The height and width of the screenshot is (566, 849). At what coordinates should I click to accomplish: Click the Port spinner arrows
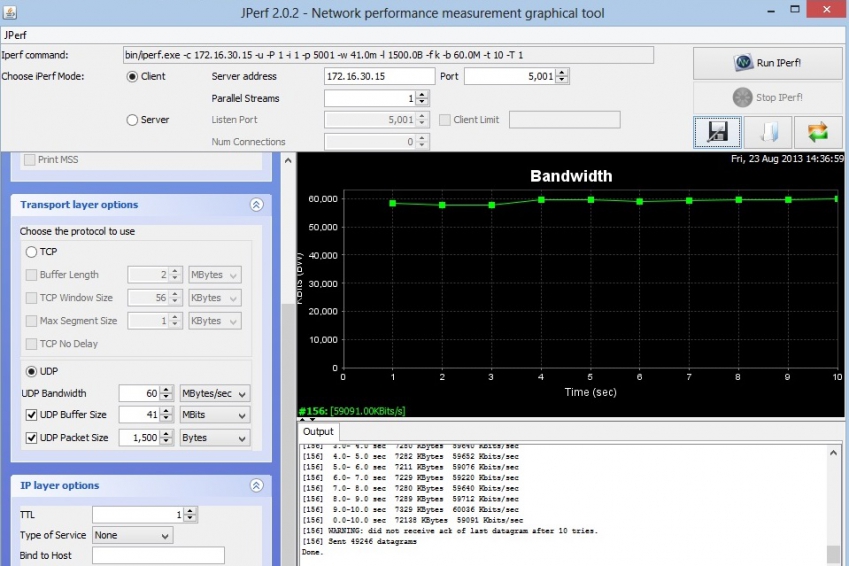pyautogui.click(x=563, y=76)
